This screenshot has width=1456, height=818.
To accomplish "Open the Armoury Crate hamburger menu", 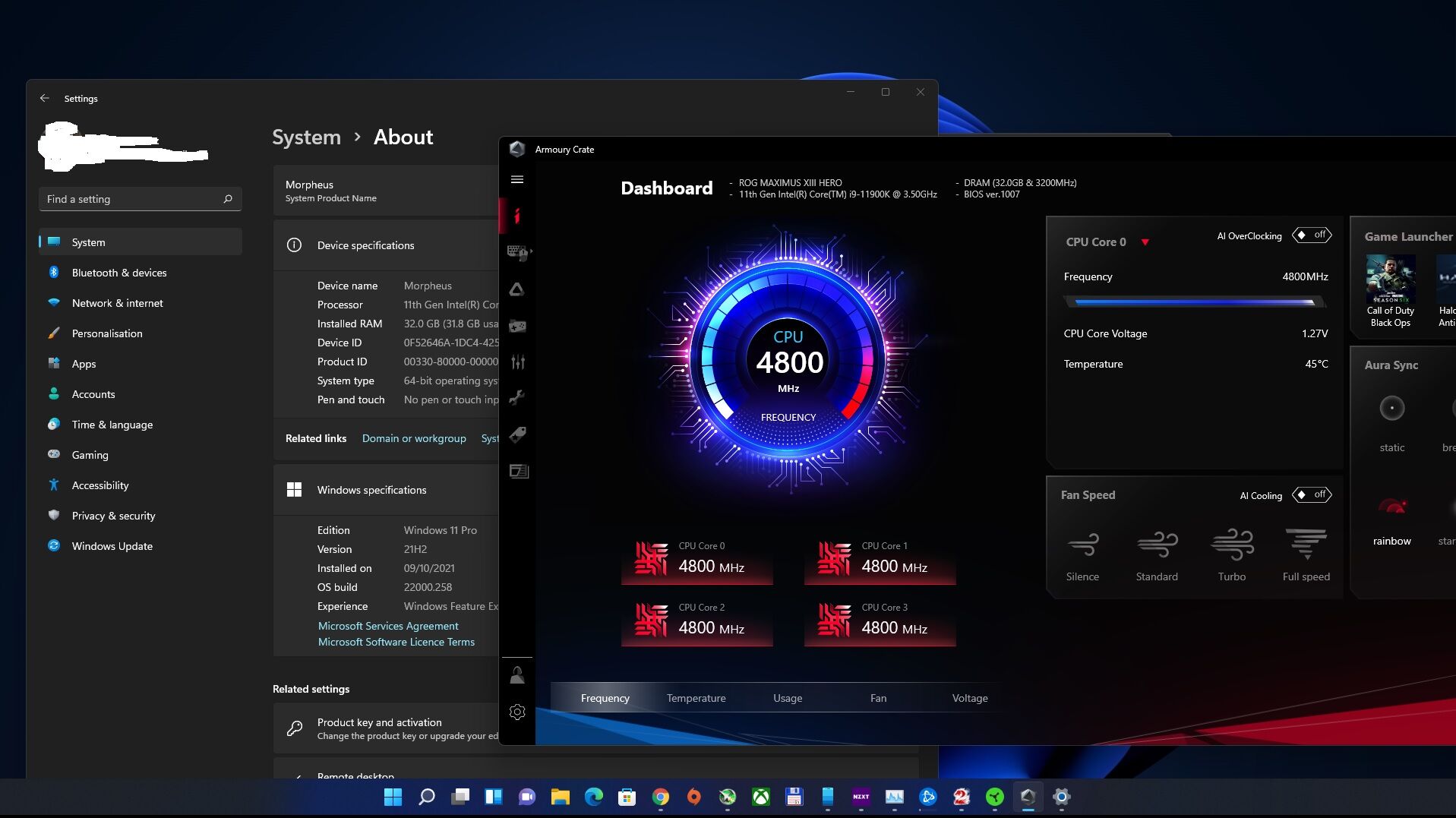I will 517,180.
